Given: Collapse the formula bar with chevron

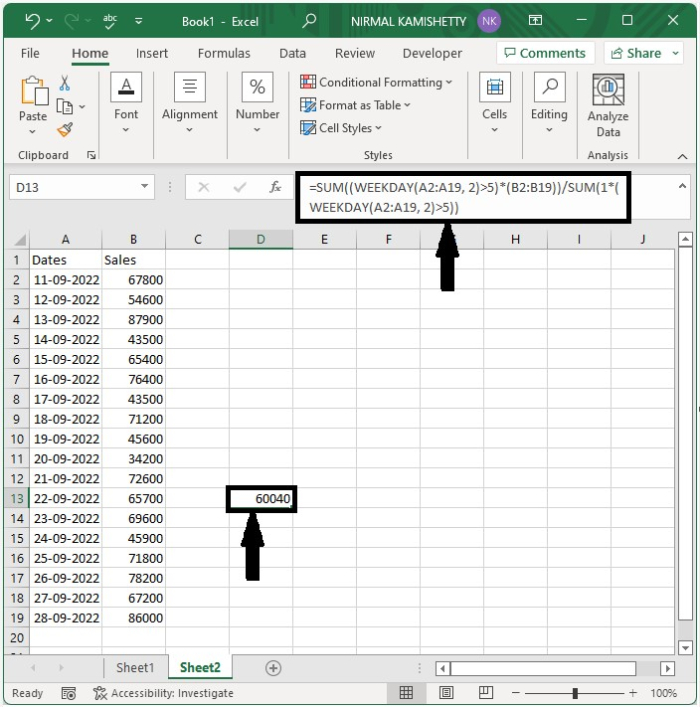Looking at the screenshot, I should pos(682,186).
